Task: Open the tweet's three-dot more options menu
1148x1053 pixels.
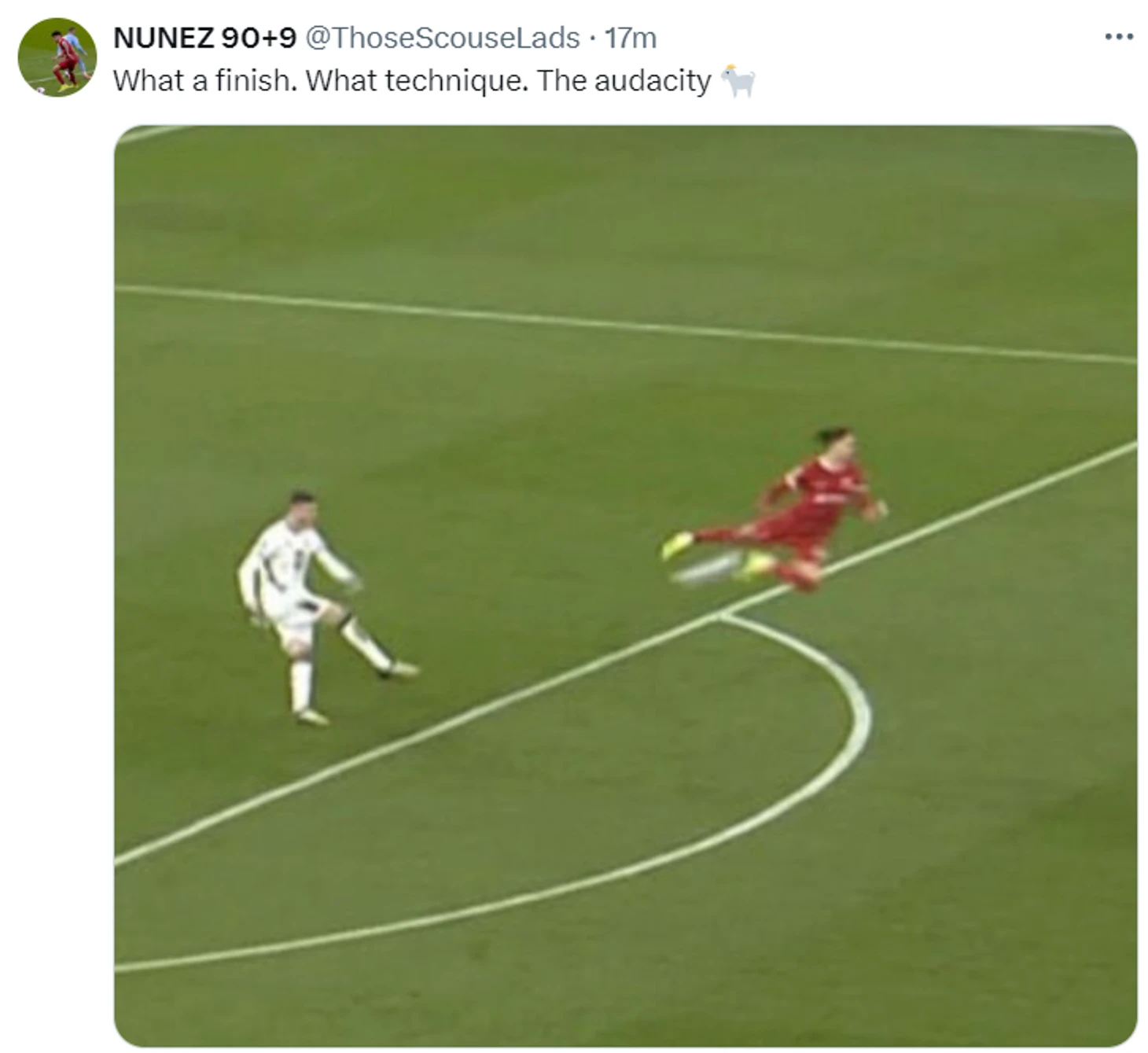Action: [x=1118, y=37]
